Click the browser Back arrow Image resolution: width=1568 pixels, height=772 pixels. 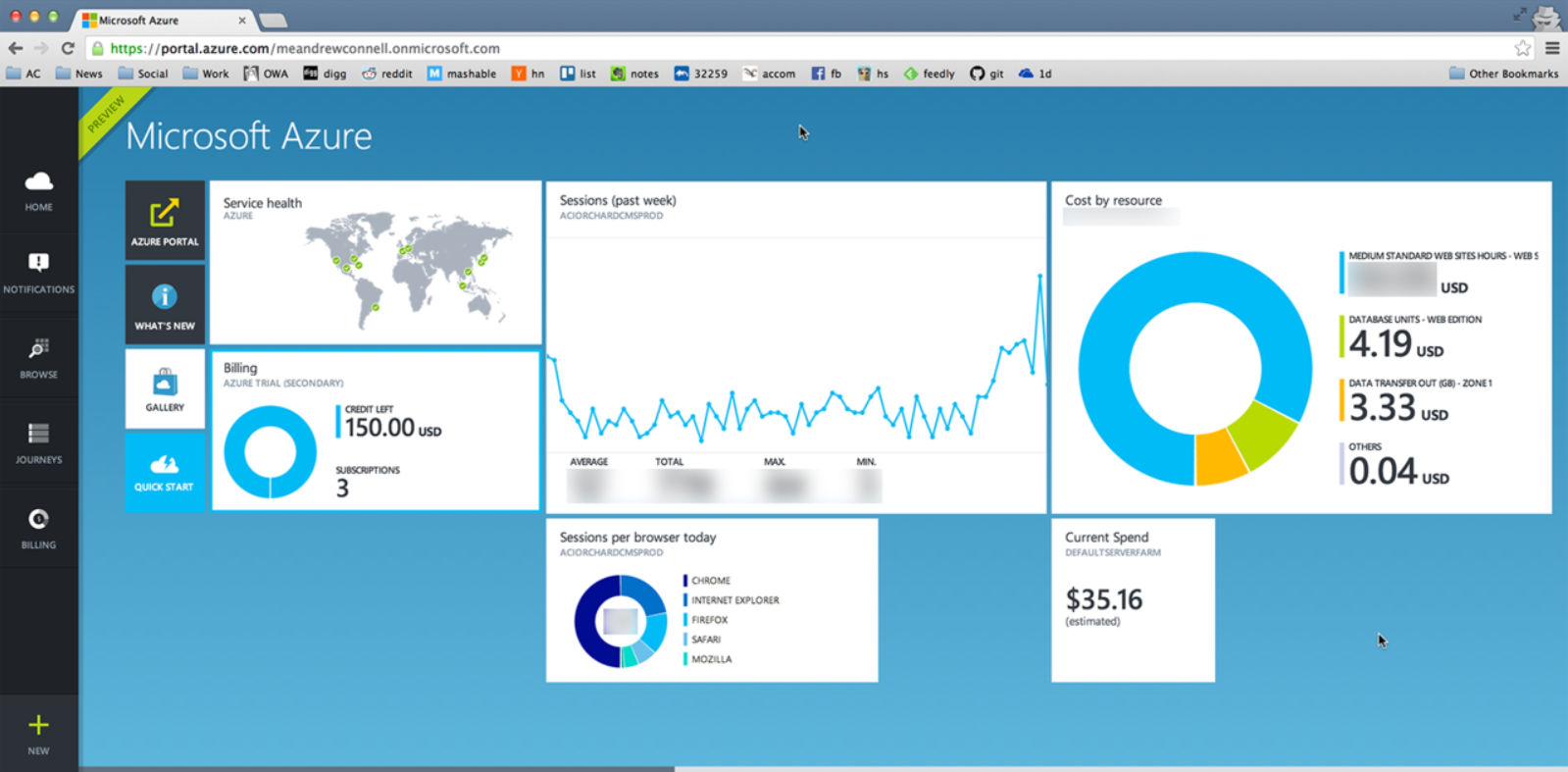pos(16,48)
